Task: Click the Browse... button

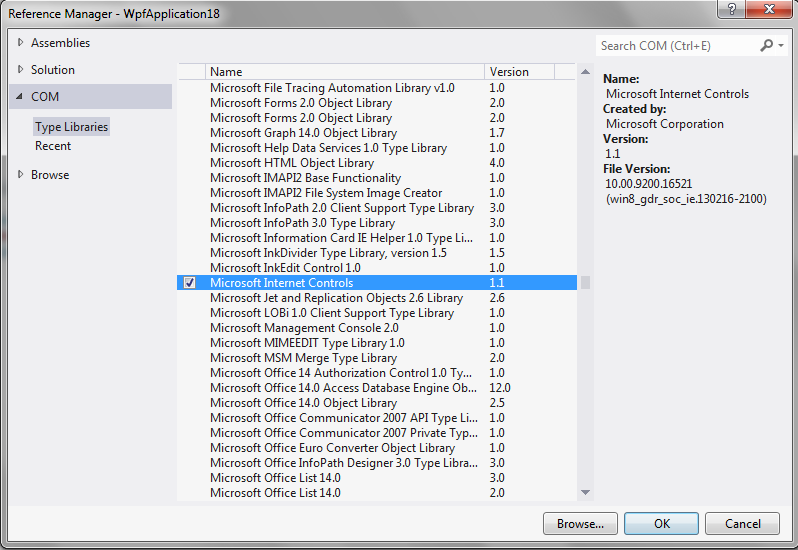Action: pos(580,524)
